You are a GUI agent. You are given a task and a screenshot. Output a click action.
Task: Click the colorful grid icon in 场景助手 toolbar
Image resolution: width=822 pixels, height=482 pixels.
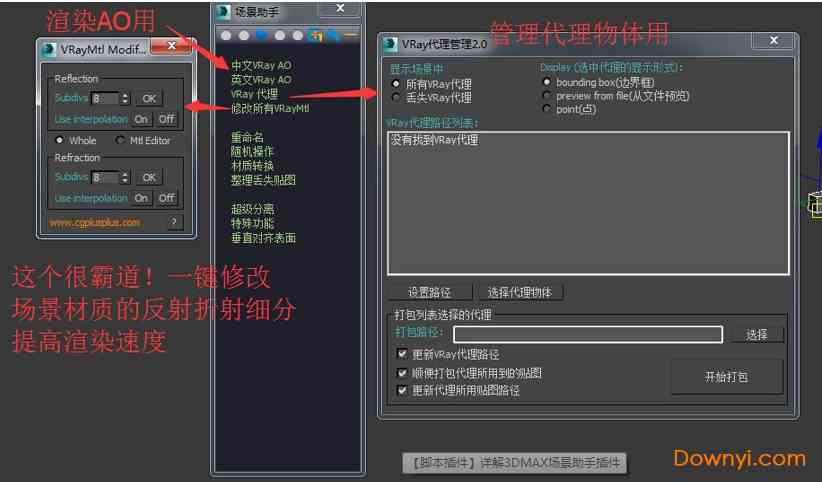coord(316,36)
